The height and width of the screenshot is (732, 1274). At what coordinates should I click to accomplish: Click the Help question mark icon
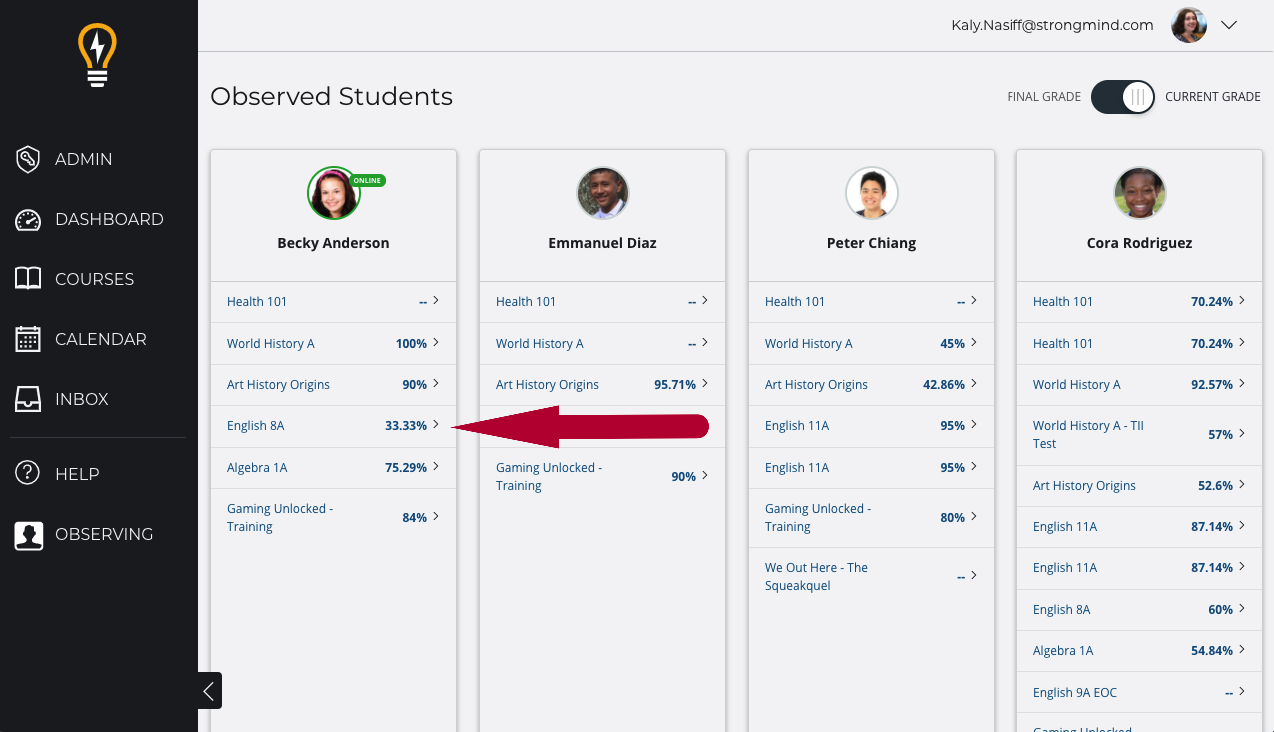(x=28, y=474)
